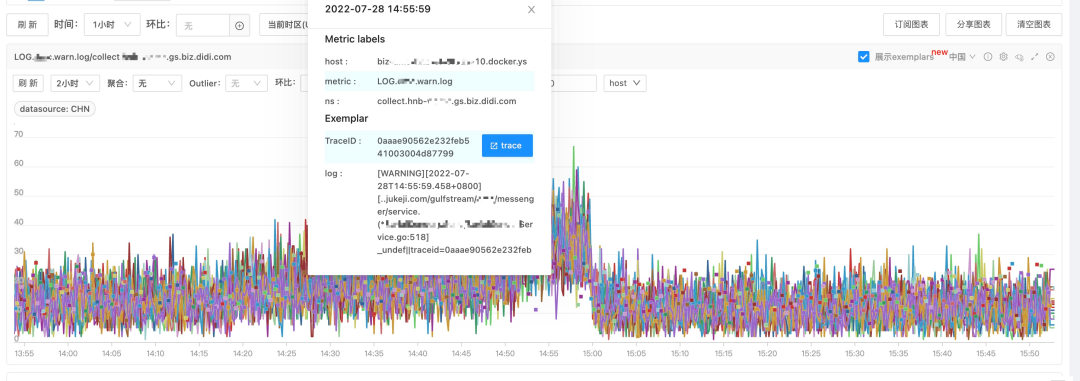
Task: Open chart settings gear icon
Action: click(x=1004, y=57)
